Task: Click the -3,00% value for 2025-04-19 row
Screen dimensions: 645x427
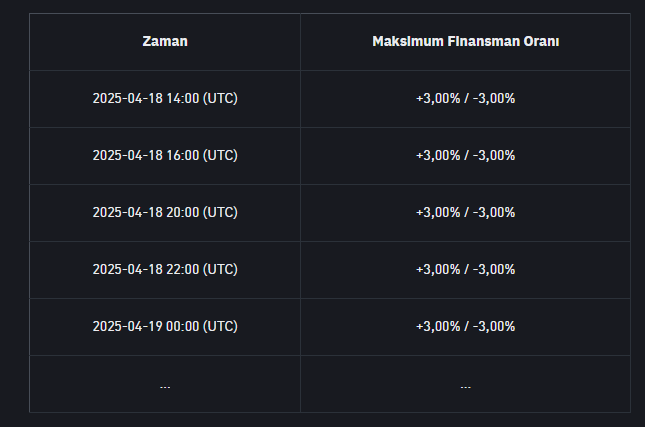Action: point(494,326)
